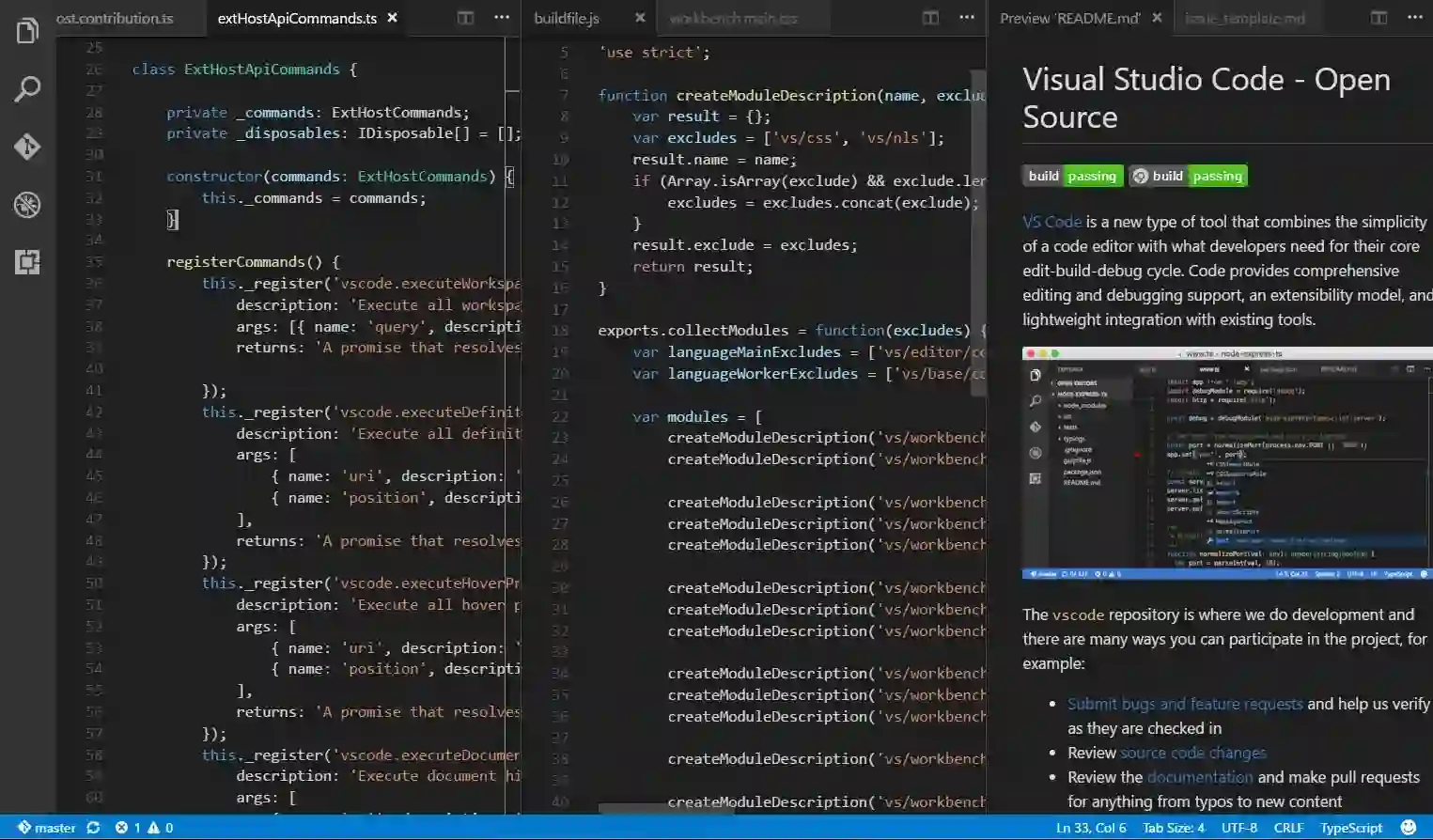
Task: Click the 'Submit bugs and feature requests' link
Action: (x=1184, y=704)
